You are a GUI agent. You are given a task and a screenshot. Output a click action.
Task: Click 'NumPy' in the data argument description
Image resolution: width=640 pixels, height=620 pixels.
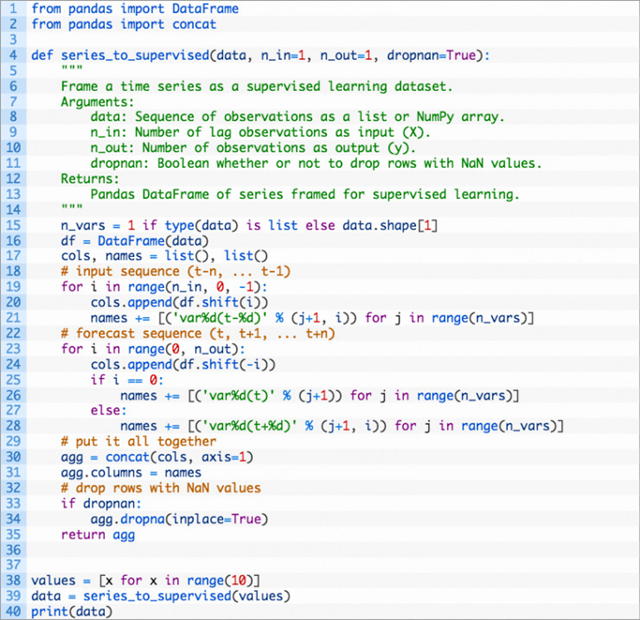click(435, 117)
